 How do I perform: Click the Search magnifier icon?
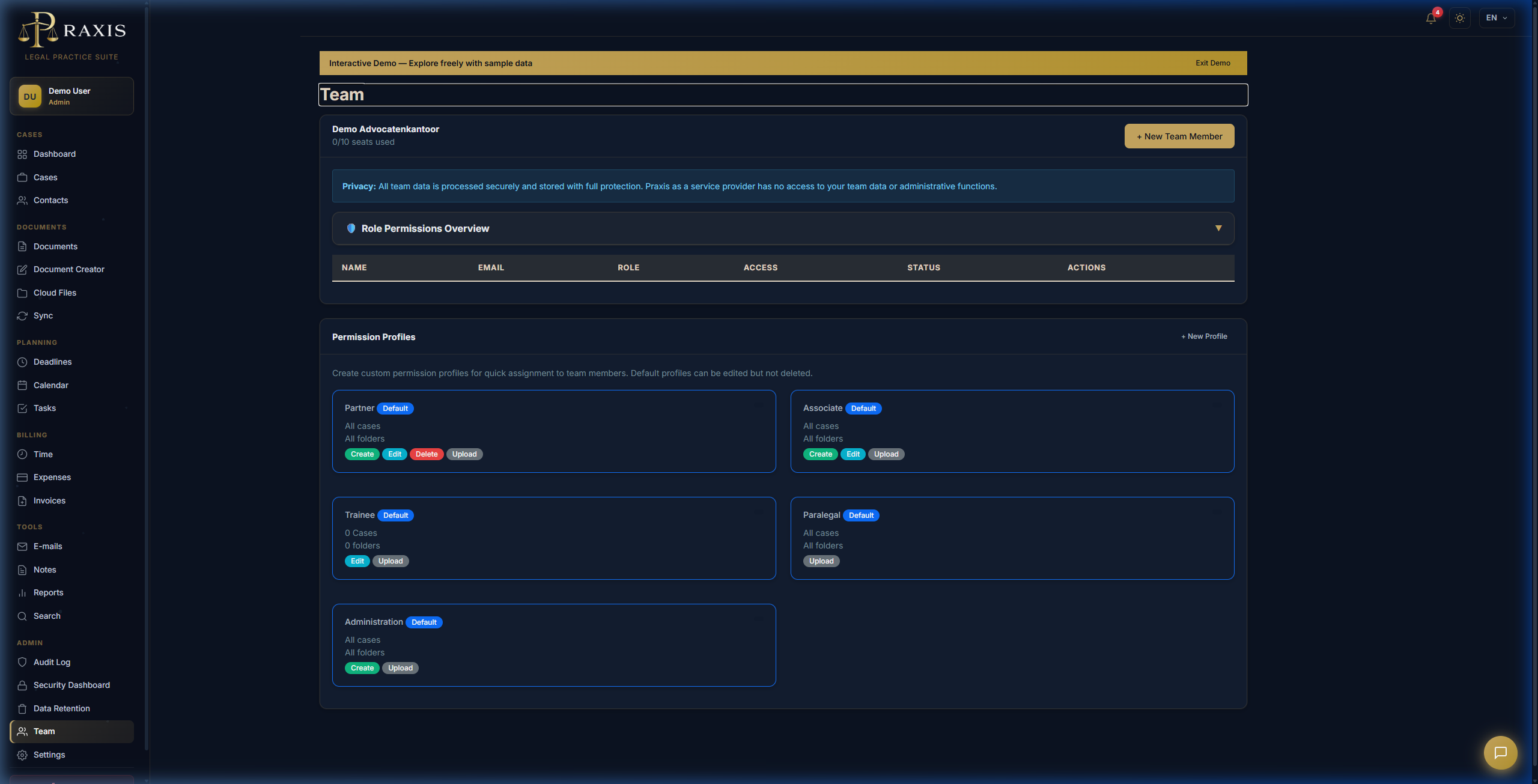tap(22, 616)
